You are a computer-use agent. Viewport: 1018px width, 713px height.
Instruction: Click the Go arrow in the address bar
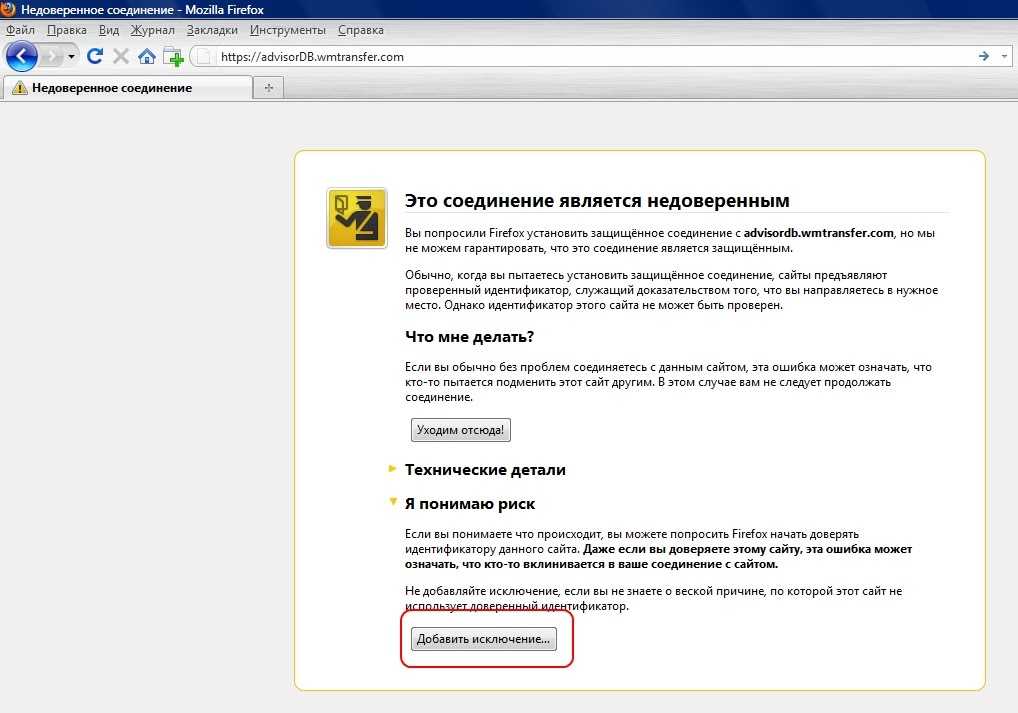(x=984, y=56)
